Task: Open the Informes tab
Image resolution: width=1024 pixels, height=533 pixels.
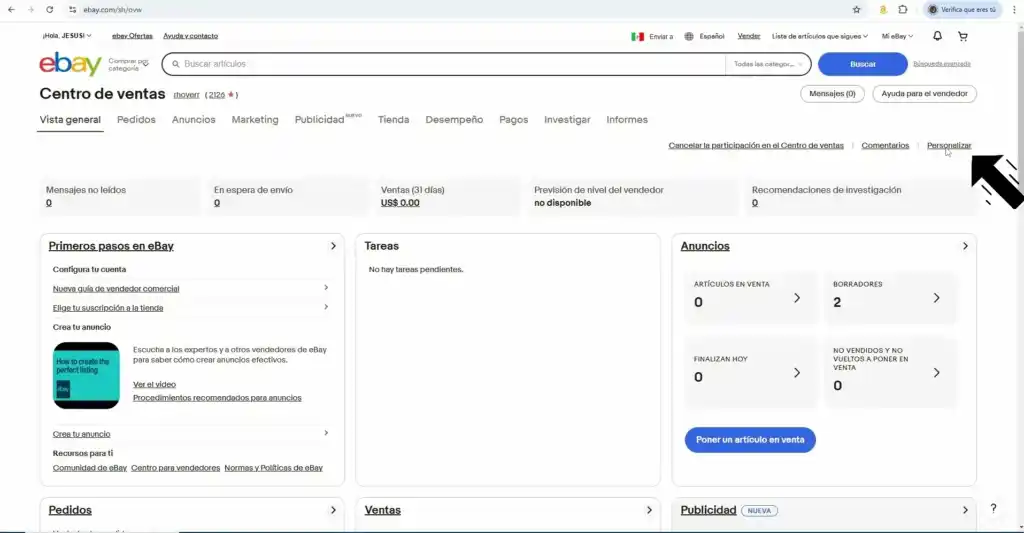Action: pos(627,120)
